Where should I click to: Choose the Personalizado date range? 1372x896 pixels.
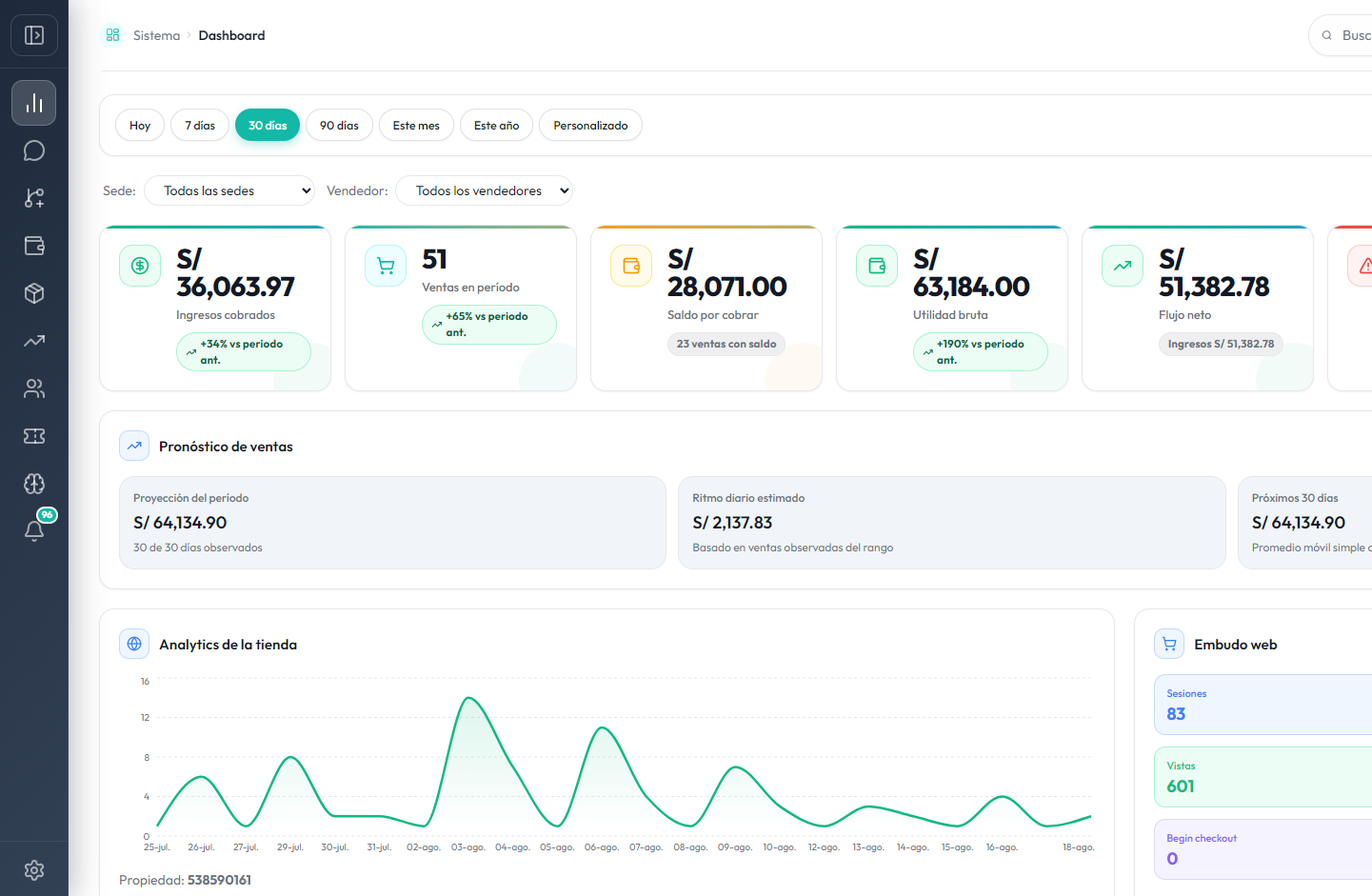click(590, 125)
